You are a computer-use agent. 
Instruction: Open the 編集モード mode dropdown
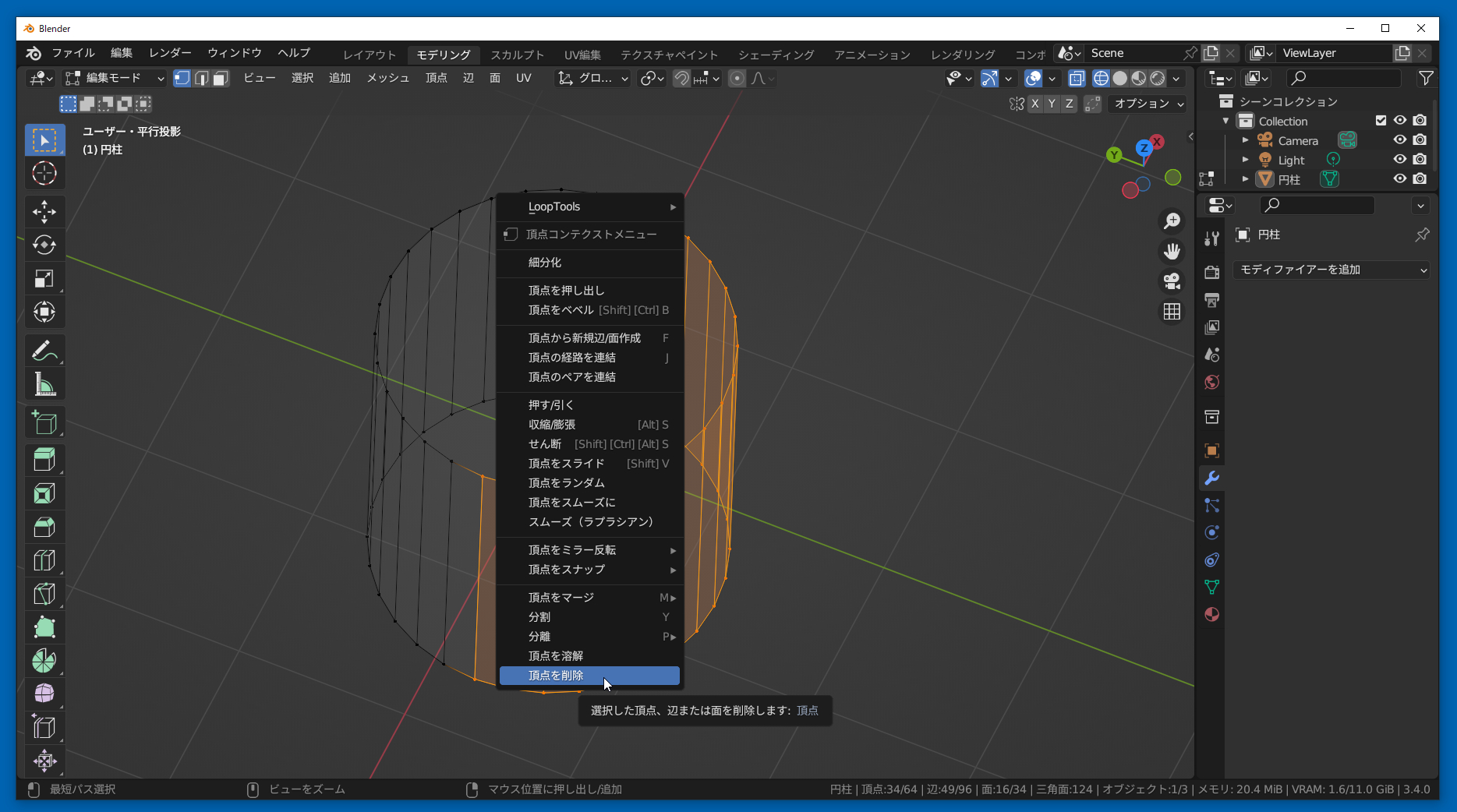coord(115,78)
